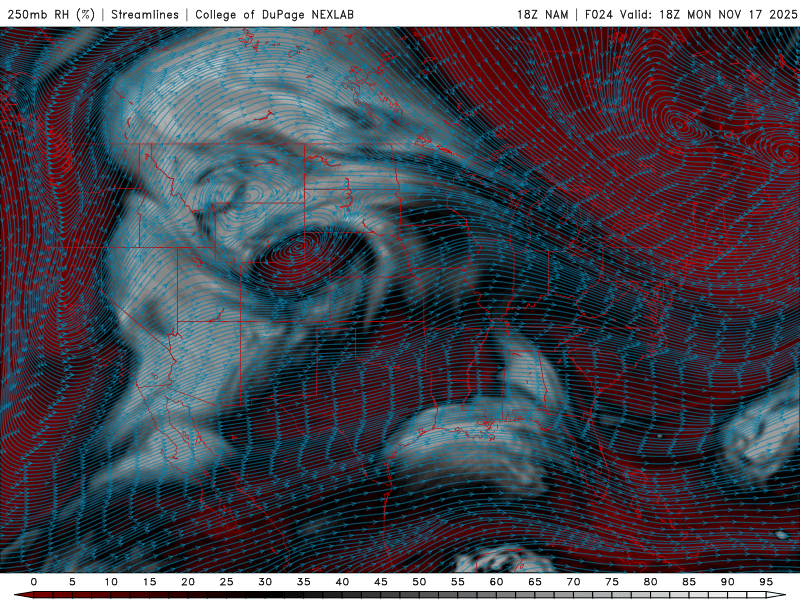Click the '18Z NAM' model run label
Screen dimensions: 800x600
542,14
